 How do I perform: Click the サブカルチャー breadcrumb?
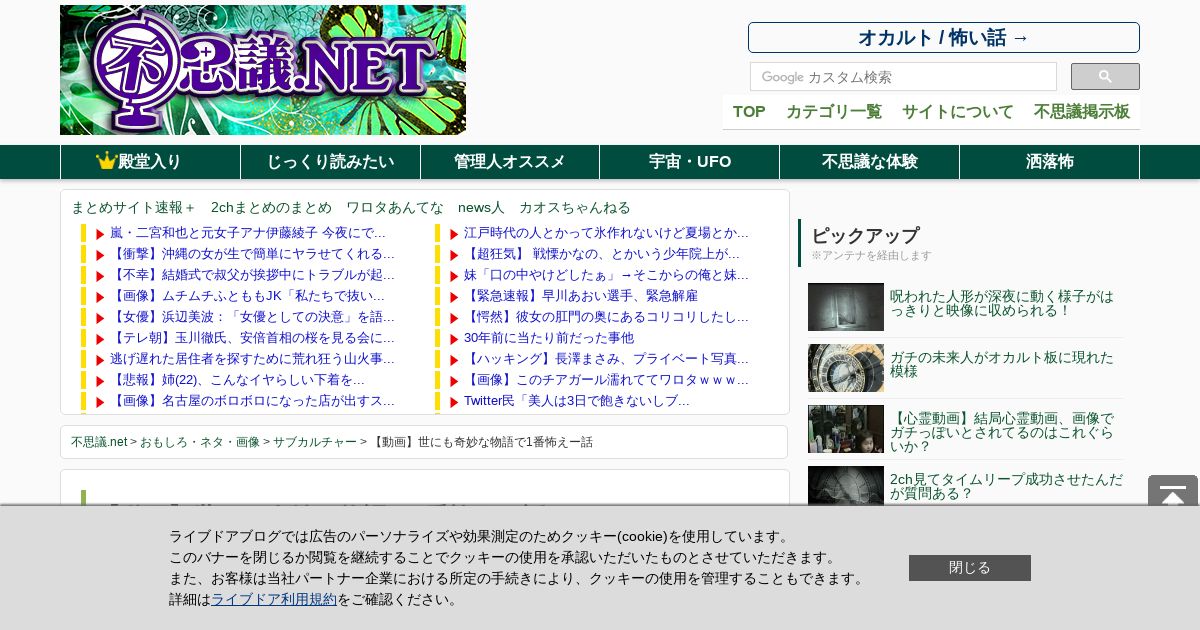[314, 442]
